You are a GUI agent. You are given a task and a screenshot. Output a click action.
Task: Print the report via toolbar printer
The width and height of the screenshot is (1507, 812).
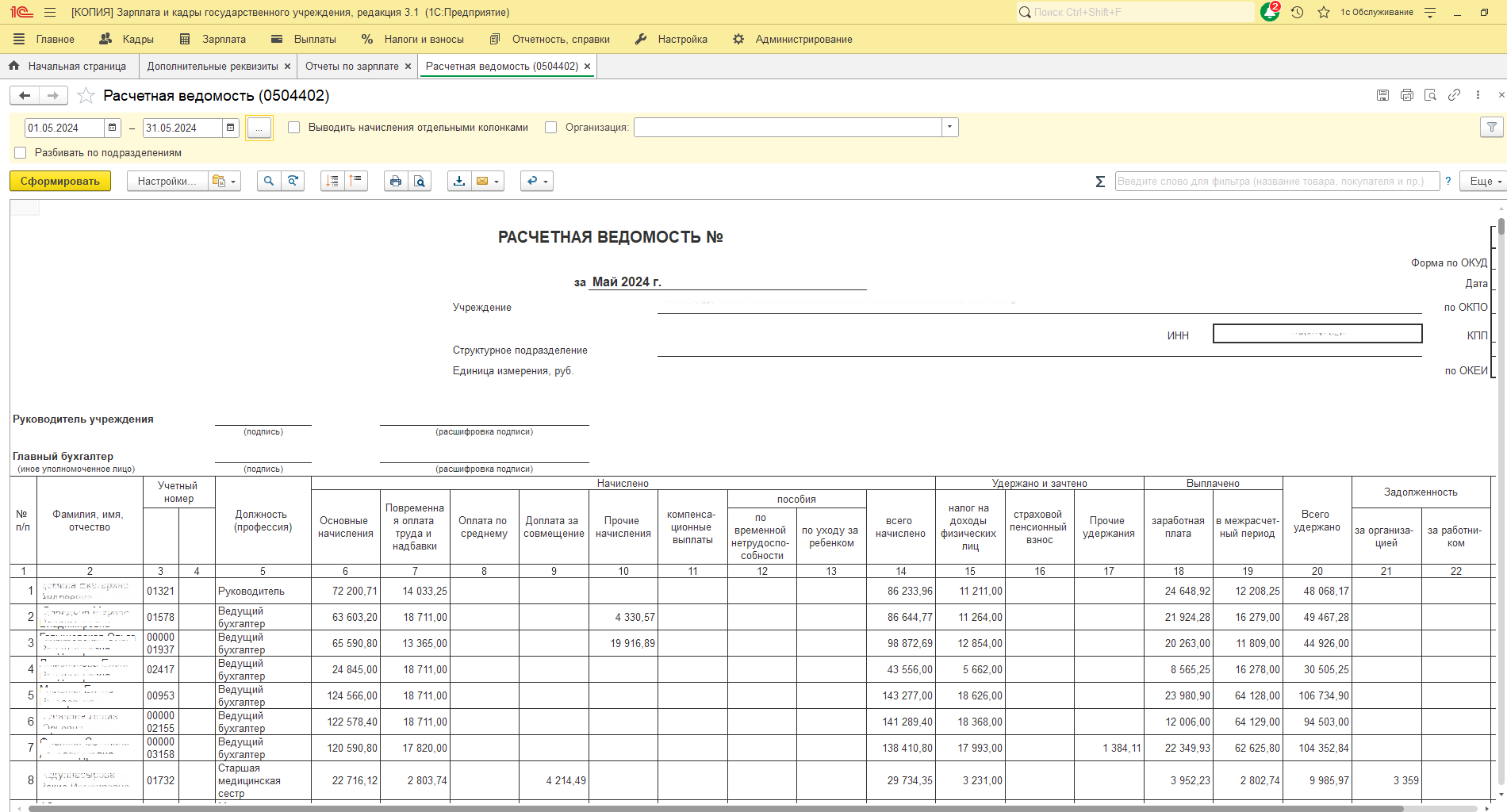click(396, 181)
